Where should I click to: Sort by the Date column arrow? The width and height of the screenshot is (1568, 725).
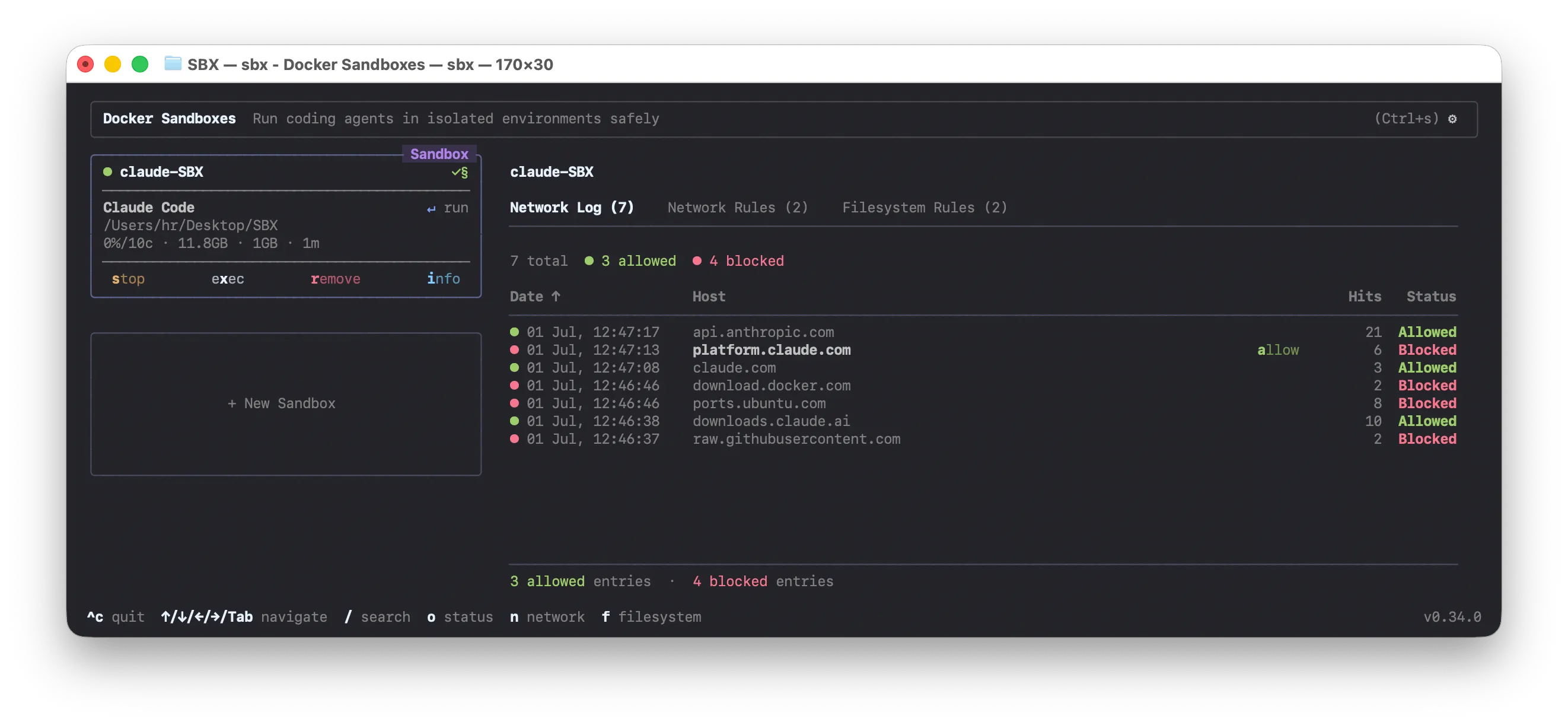click(x=555, y=297)
